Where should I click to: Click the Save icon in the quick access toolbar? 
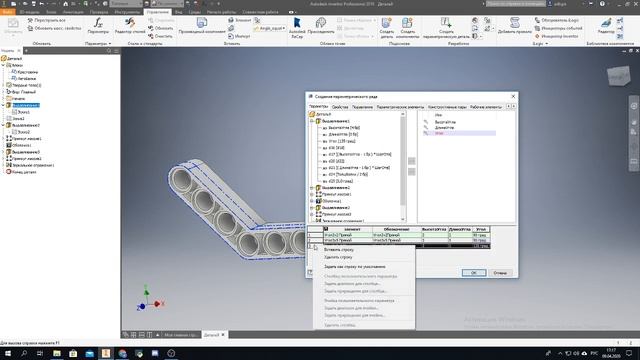point(33,4)
